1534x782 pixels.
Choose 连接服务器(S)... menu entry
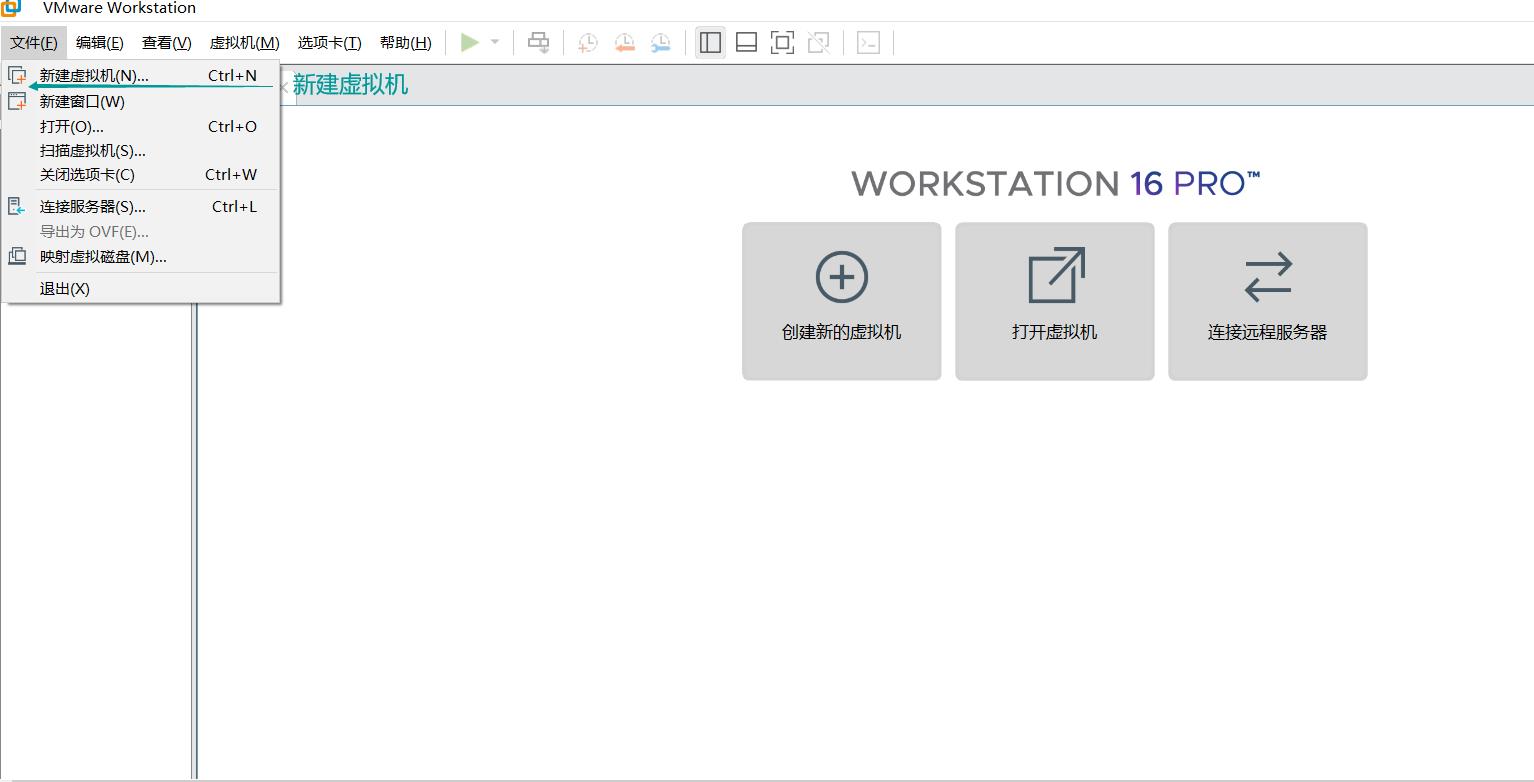(x=141, y=206)
